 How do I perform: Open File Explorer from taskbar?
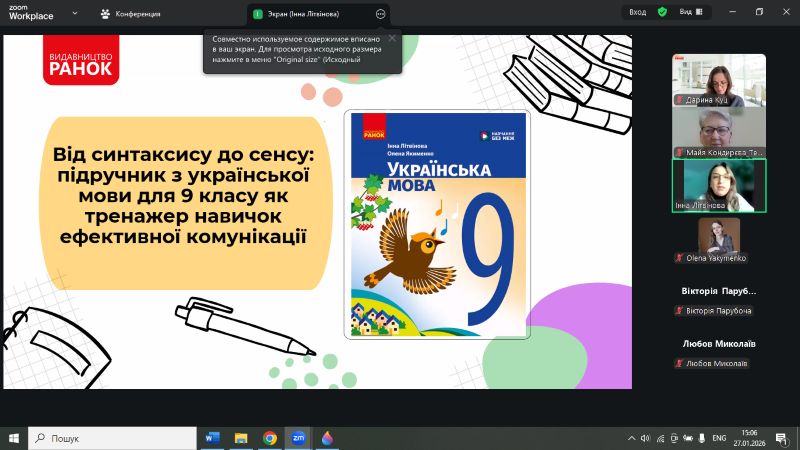[x=241, y=438]
